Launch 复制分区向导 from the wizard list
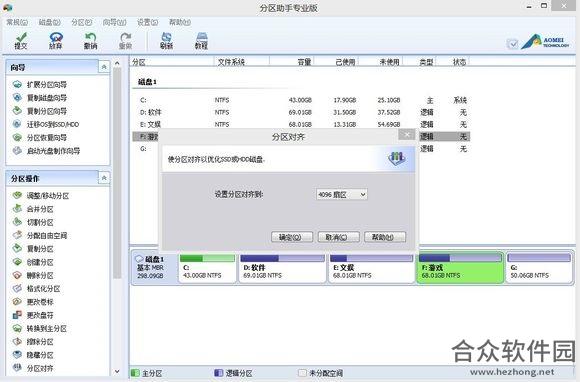The image size is (580, 382). coord(40,111)
